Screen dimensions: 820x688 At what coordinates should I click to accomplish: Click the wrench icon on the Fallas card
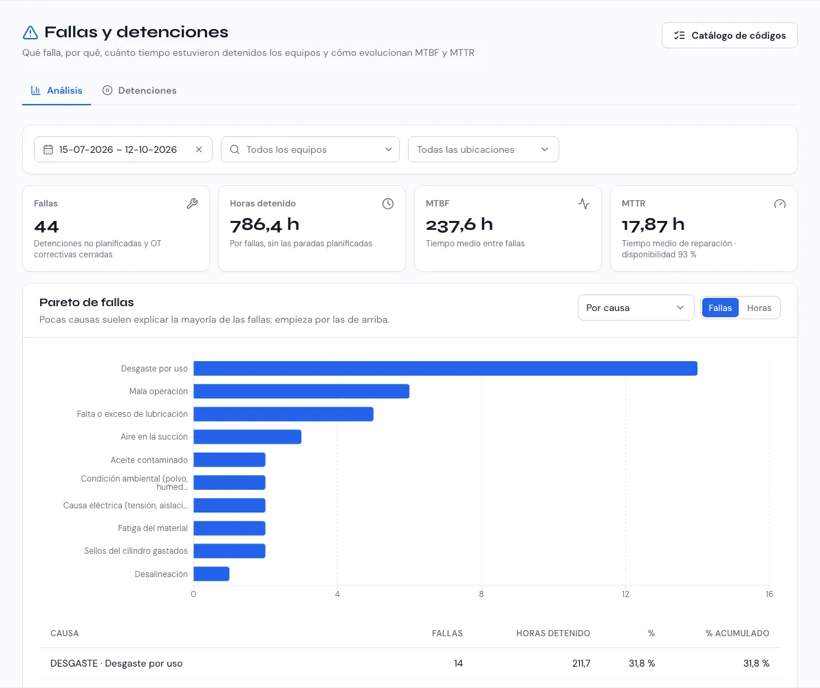click(x=192, y=204)
